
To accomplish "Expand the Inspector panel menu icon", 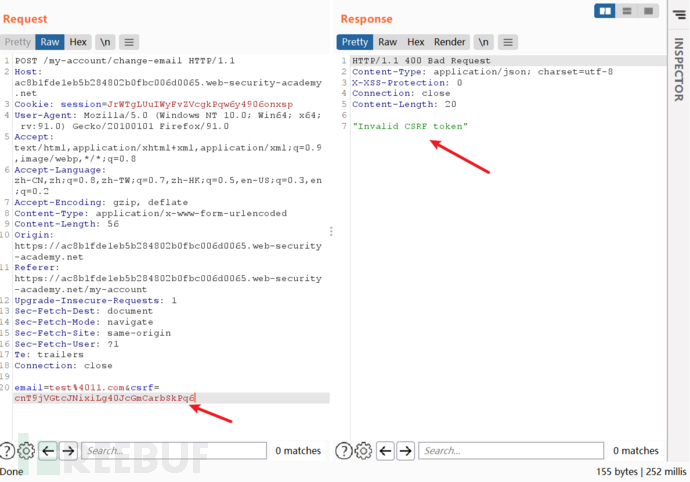I will pyautogui.click(x=679, y=15).
